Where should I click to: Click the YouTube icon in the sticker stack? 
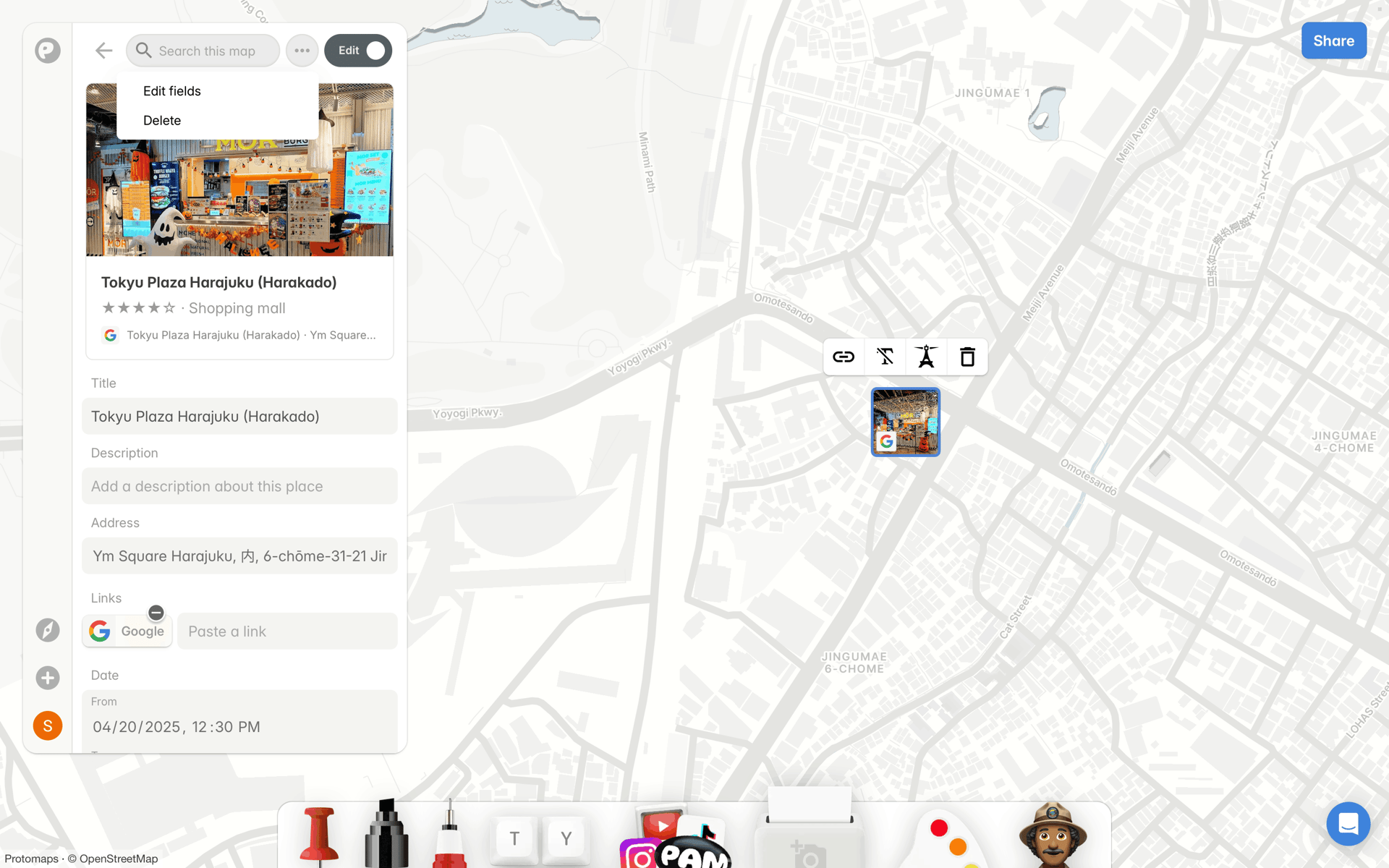pos(662,825)
